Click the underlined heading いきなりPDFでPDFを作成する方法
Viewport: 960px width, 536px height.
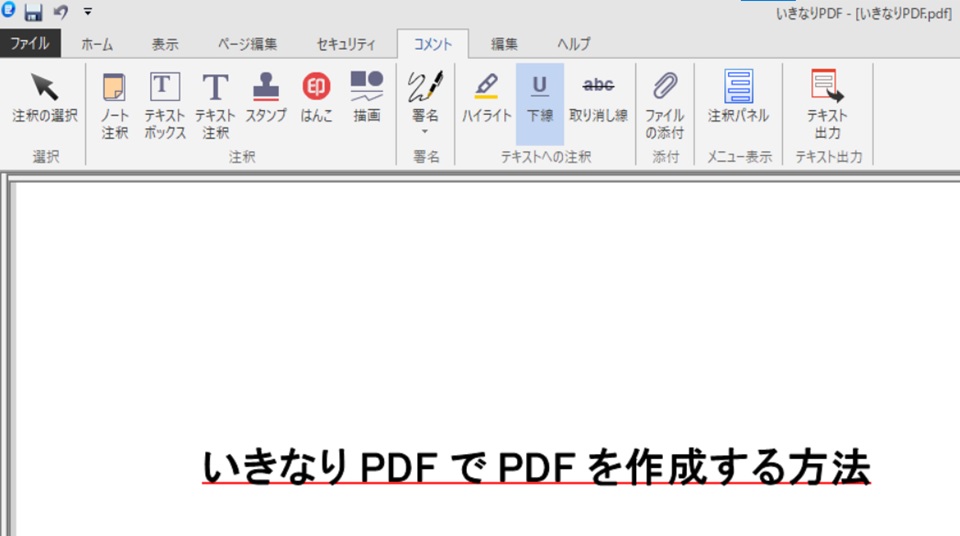coord(536,467)
